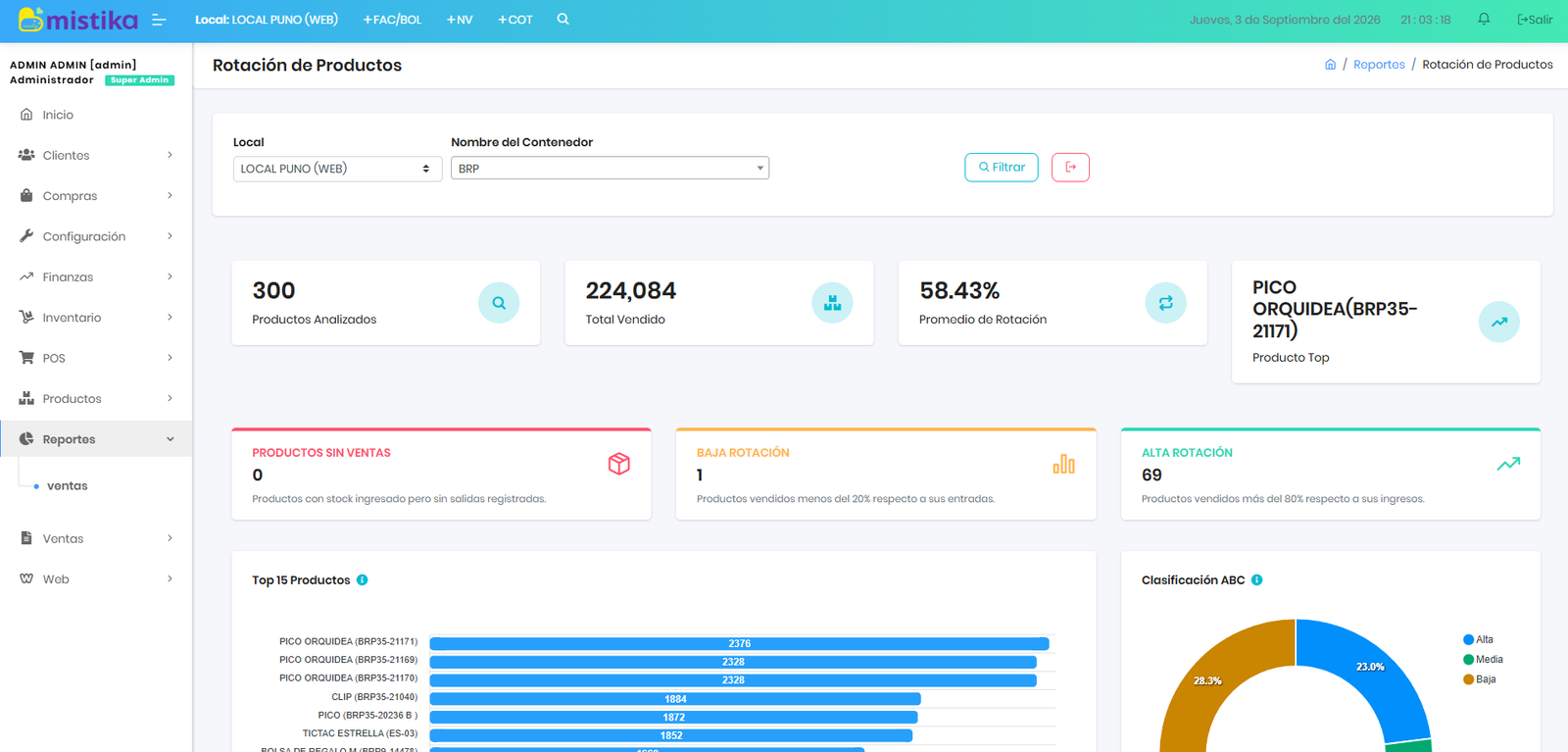Image resolution: width=1568 pixels, height=752 pixels.
Task: Click the Clientes people icon in sidebar
Action: (x=26, y=155)
